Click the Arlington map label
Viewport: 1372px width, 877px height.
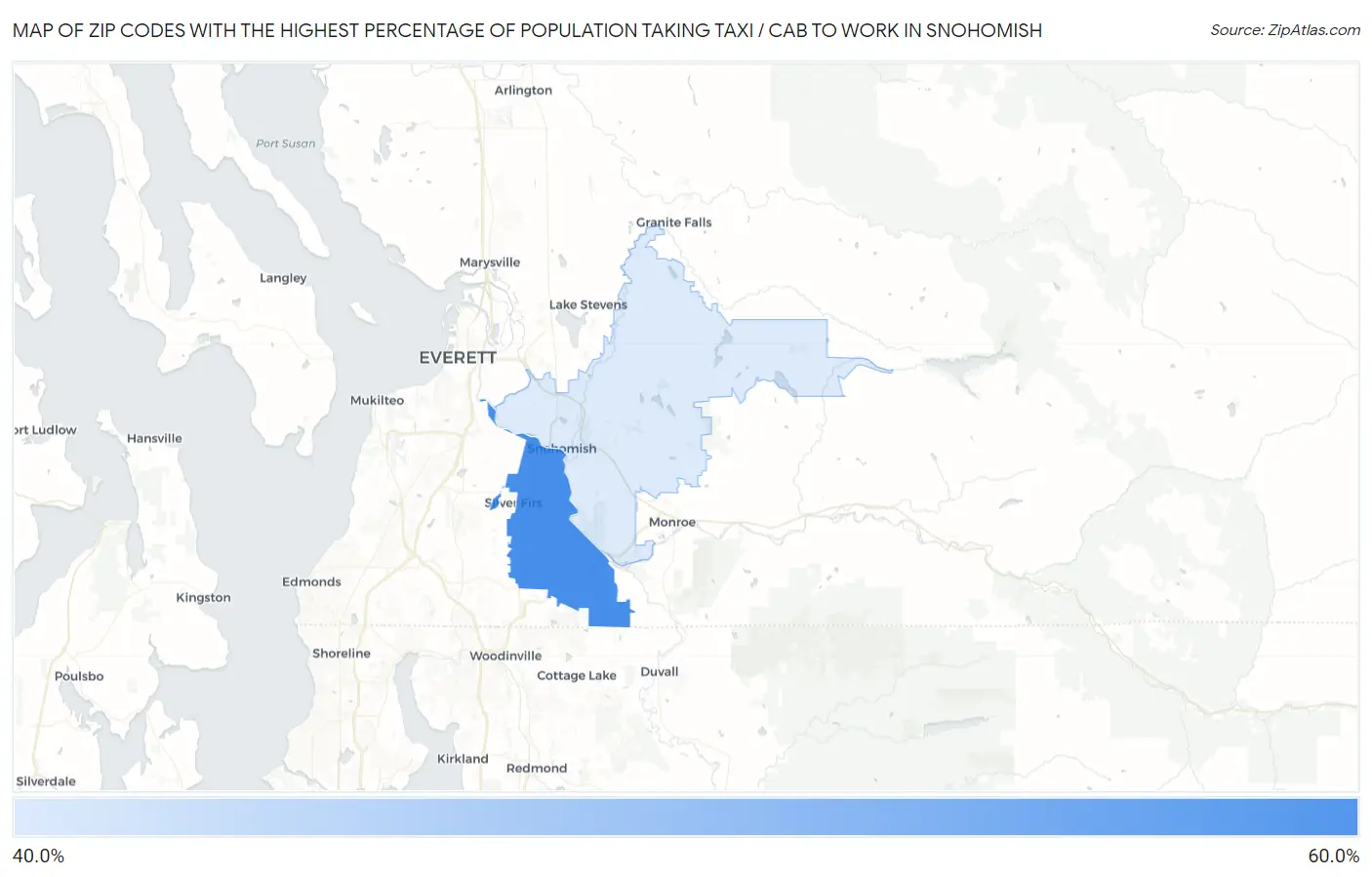point(523,91)
